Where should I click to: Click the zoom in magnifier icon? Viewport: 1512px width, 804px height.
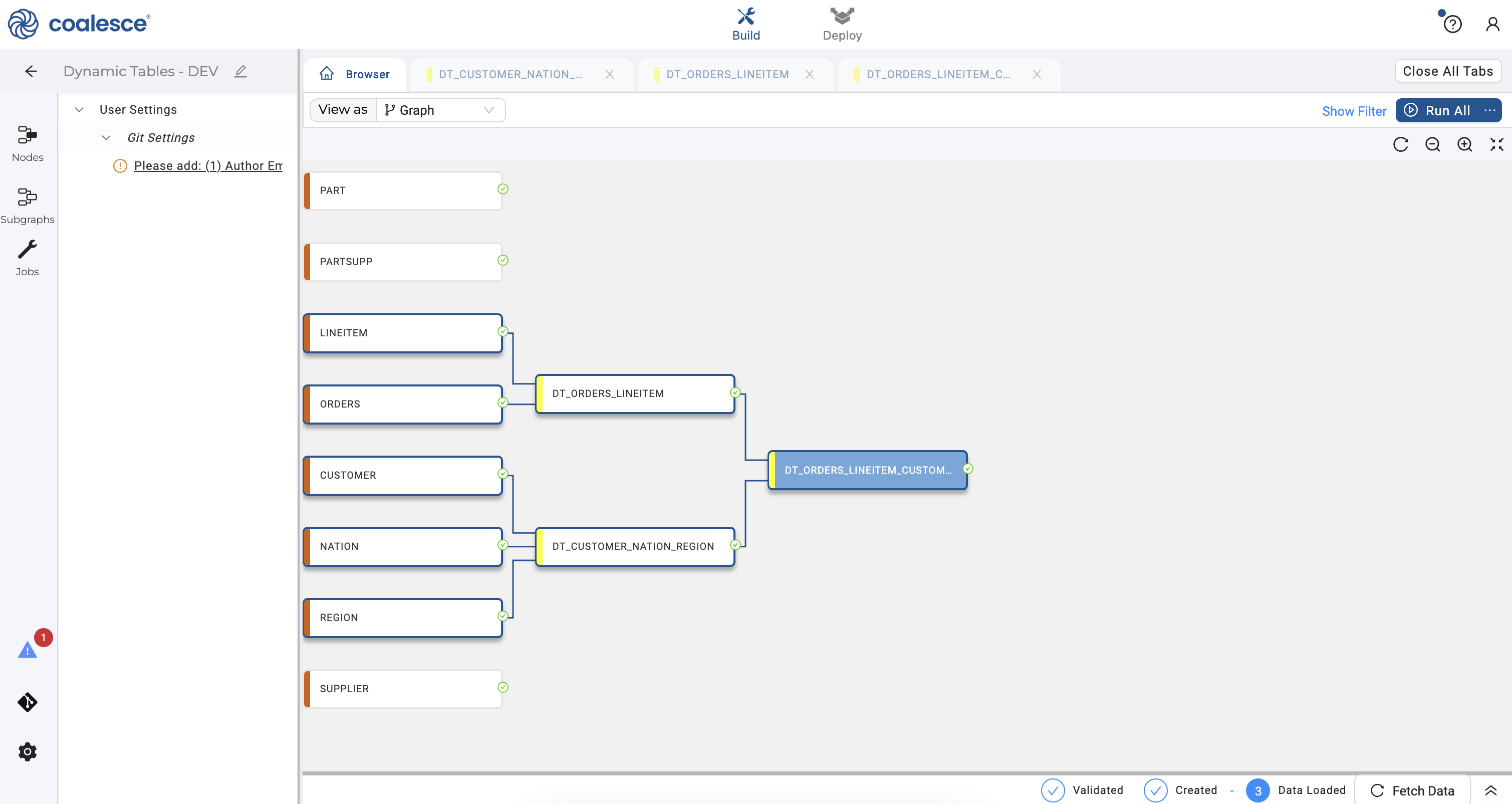[1464, 144]
